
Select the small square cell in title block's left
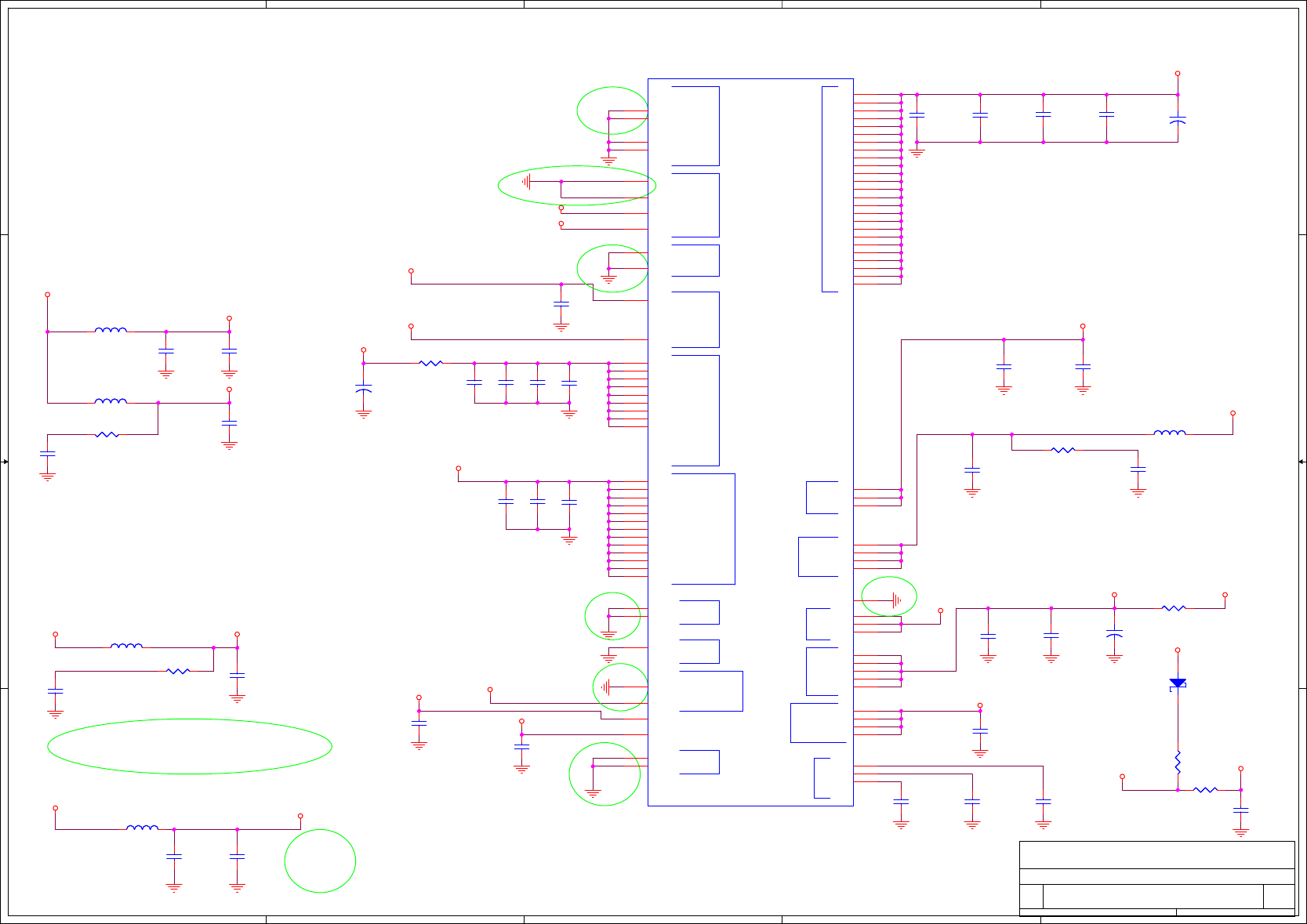pyautogui.click(x=1031, y=897)
